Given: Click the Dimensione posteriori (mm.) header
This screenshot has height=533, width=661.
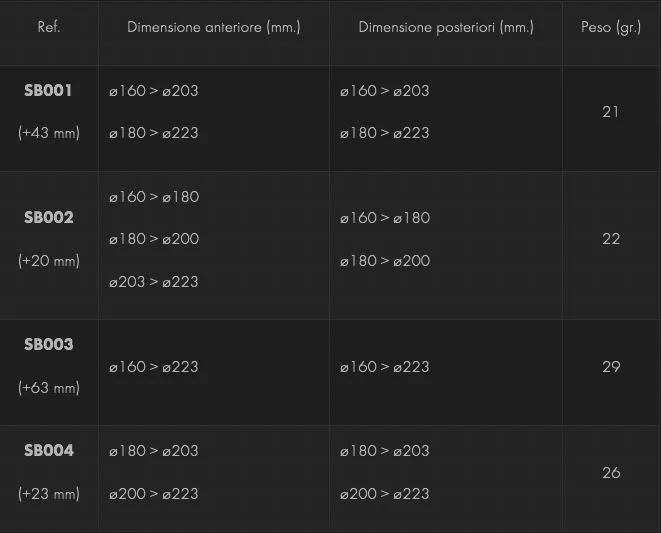Looking at the screenshot, I should (446, 27).
